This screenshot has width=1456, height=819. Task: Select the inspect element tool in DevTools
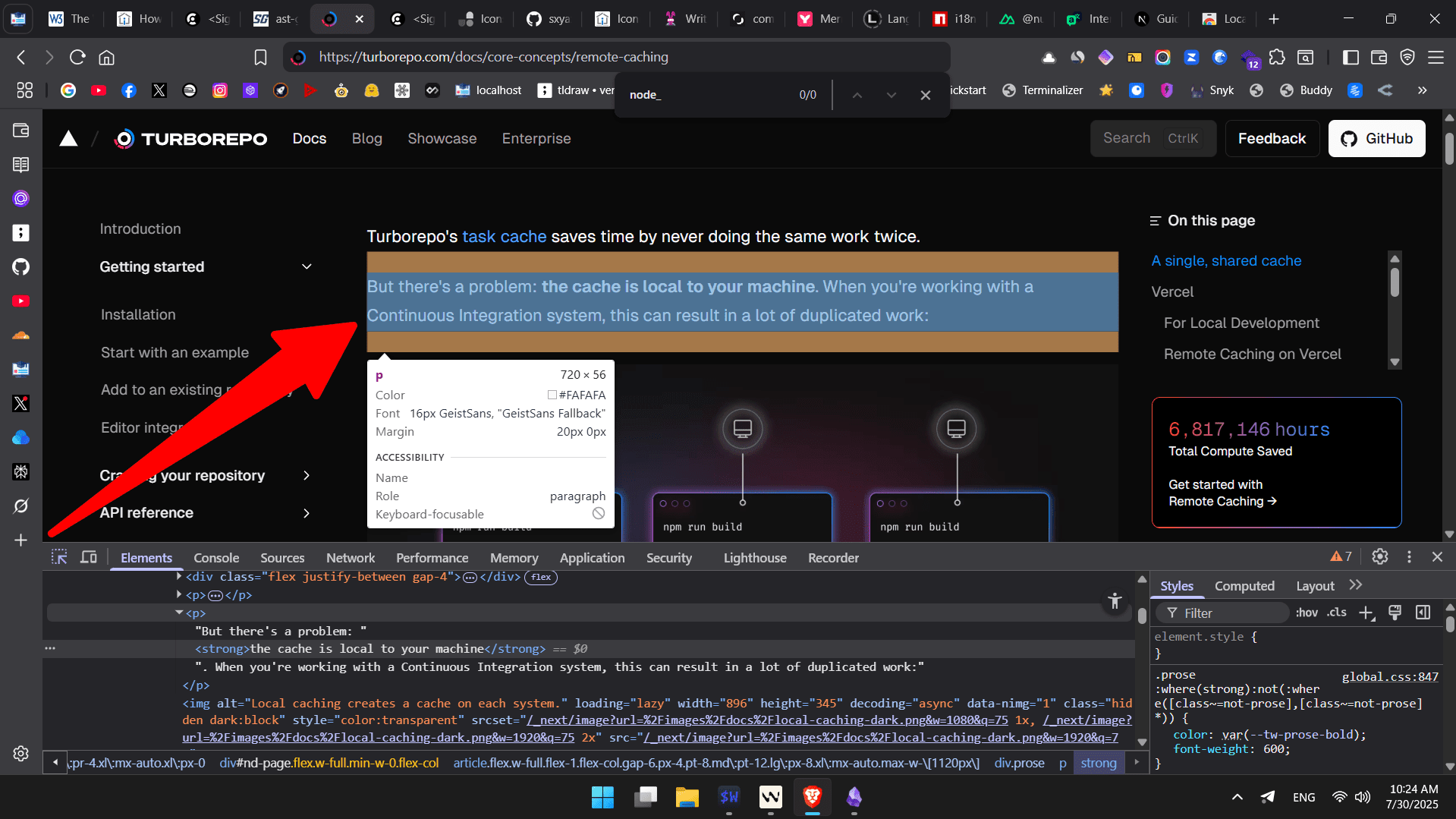click(x=59, y=557)
